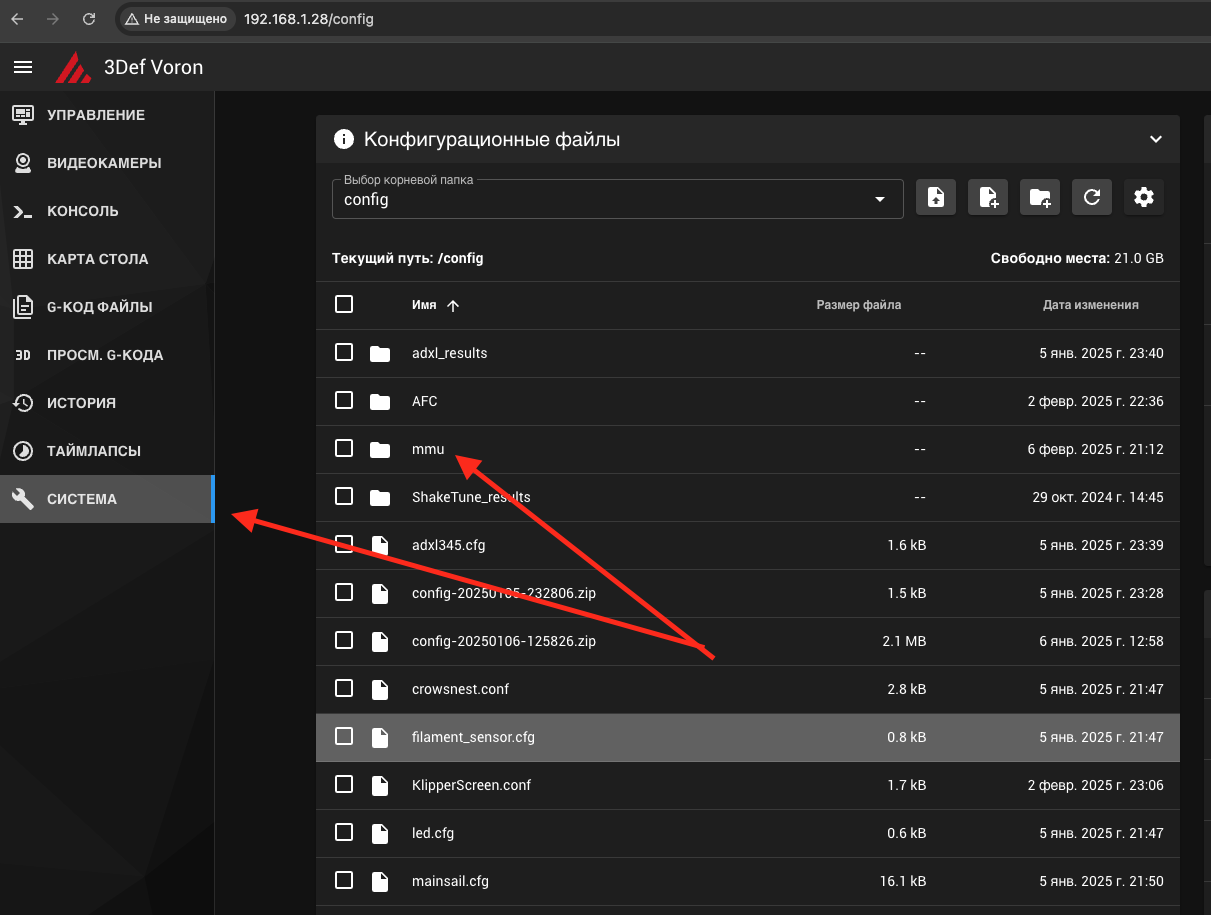Check the ShakeTune_results folder checkbox
The image size is (1211, 915).
click(x=344, y=496)
